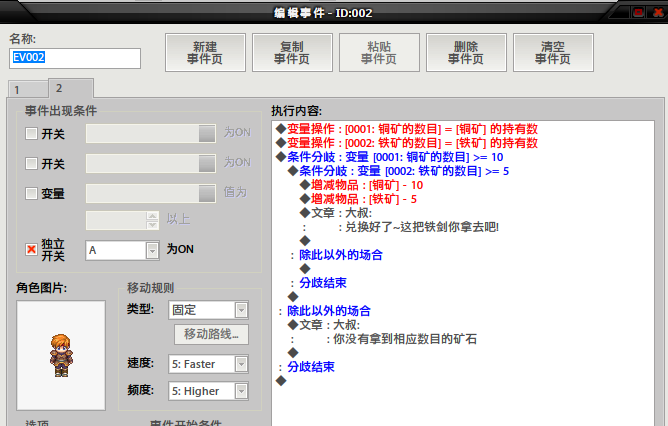Open the 频度 dropdown showing 5: Higher
Viewport: 668px width, 426px height.
[x=208, y=391]
